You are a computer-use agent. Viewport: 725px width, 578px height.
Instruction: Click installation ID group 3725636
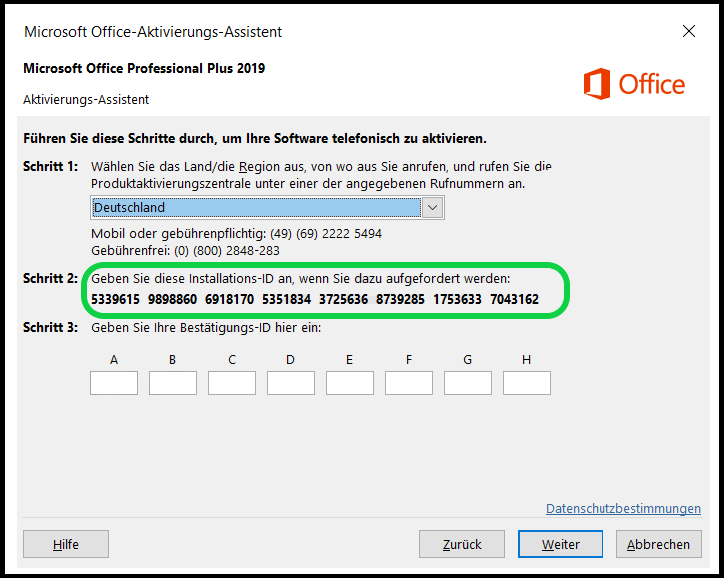(x=344, y=300)
